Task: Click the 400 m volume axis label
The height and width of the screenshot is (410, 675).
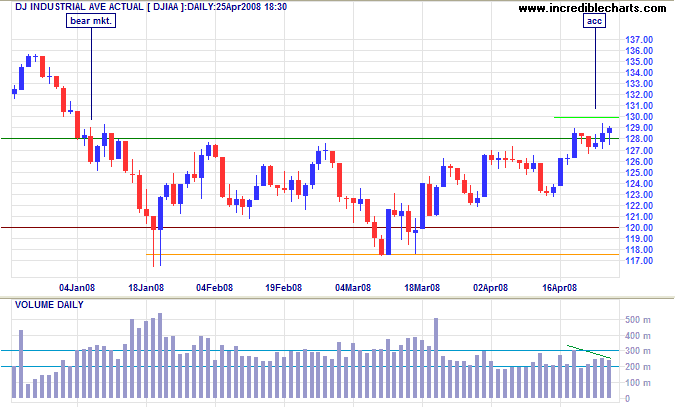Action: coord(638,336)
